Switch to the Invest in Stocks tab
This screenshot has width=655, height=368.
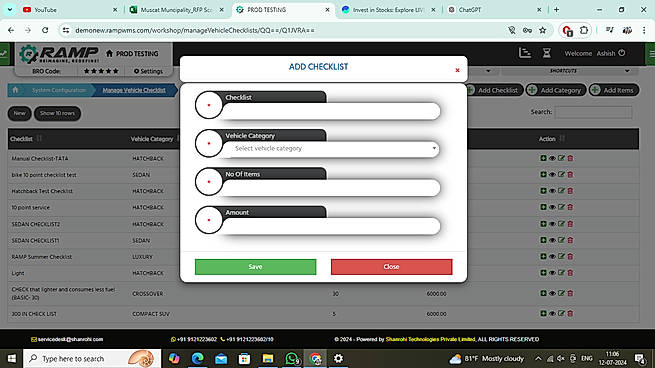click(x=388, y=10)
